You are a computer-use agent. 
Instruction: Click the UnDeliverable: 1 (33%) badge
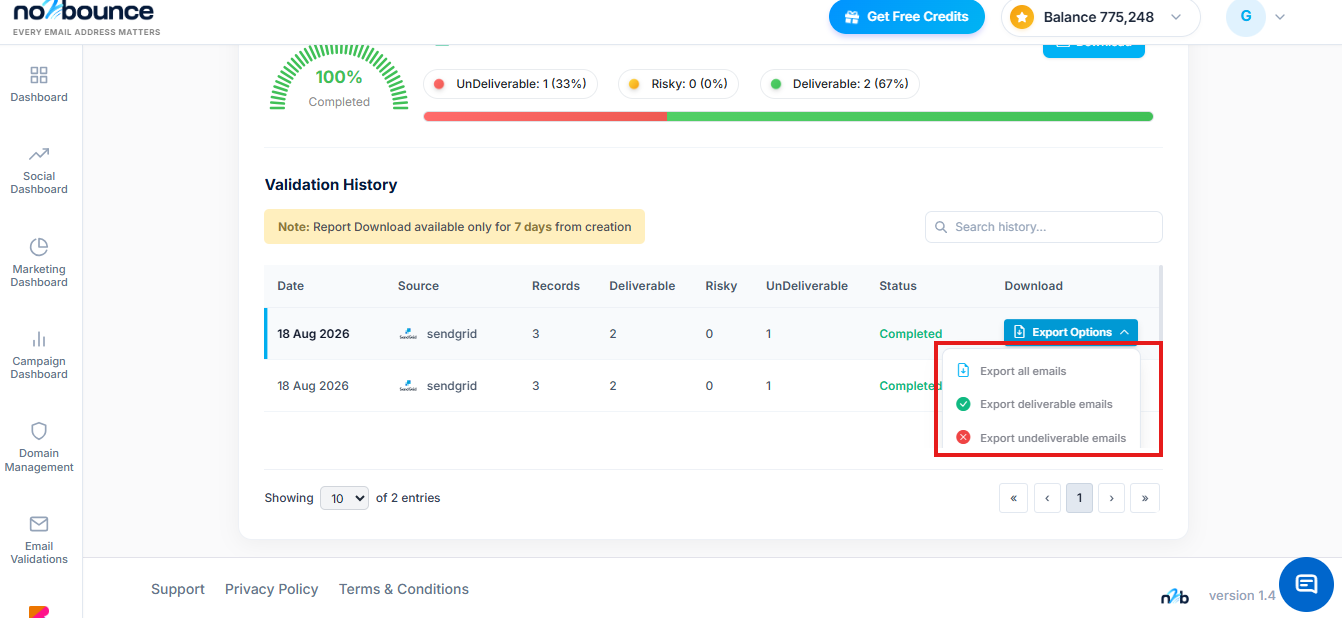click(510, 84)
